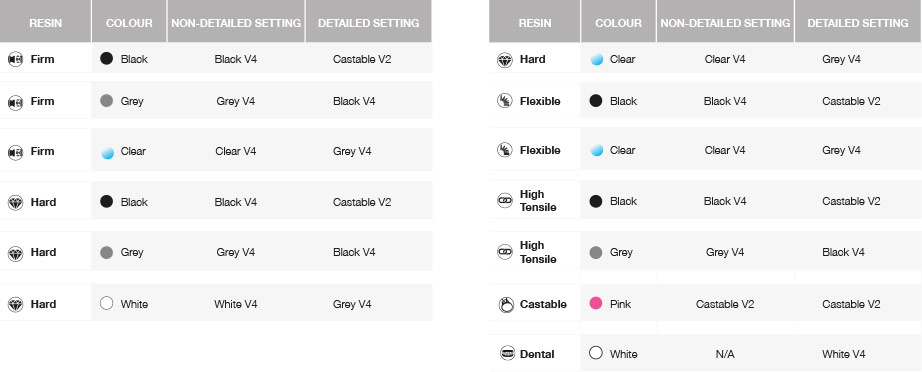Click the White V4 detailed setting for Dental
This screenshot has height=372, width=922.
844,354
